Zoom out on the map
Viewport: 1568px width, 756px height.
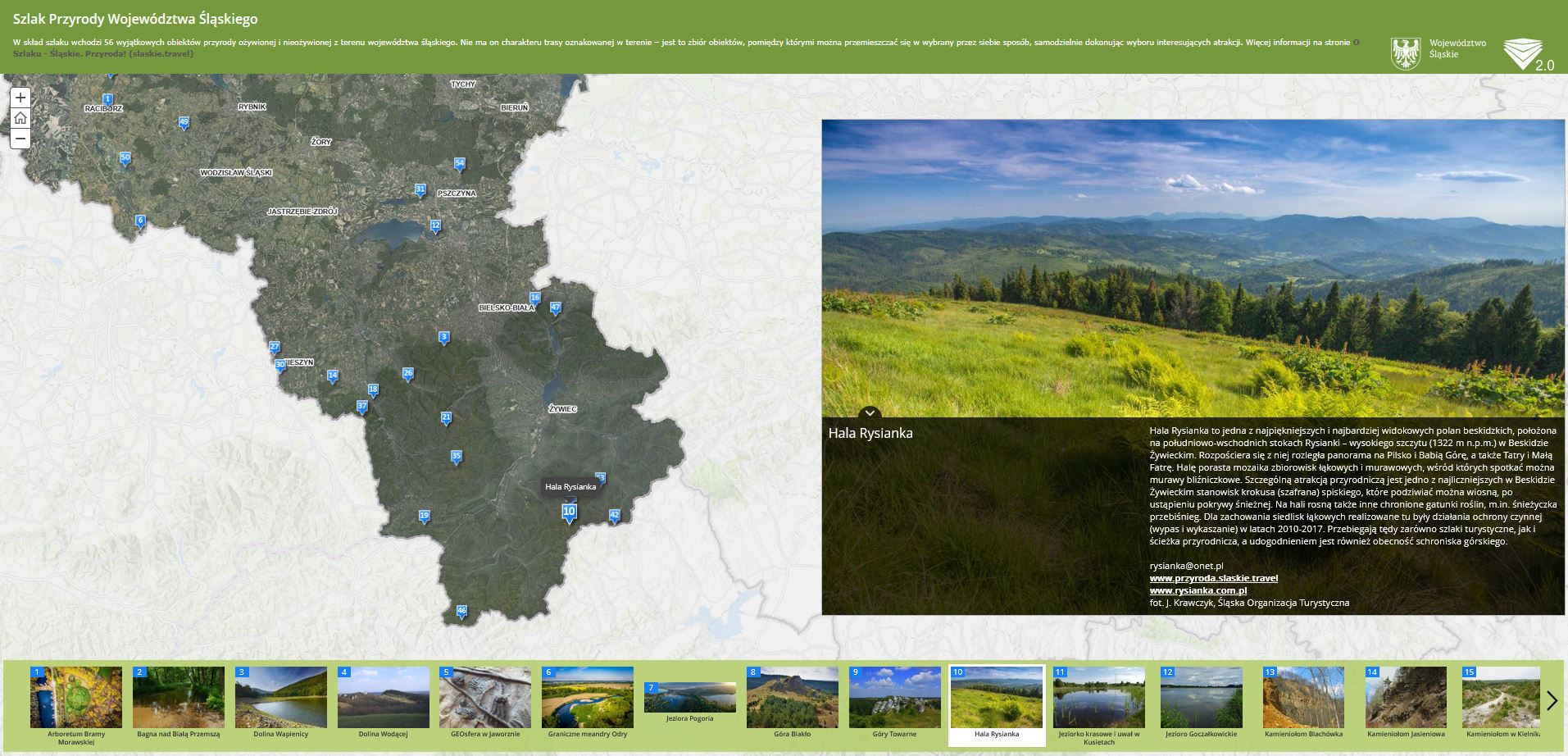(x=20, y=139)
